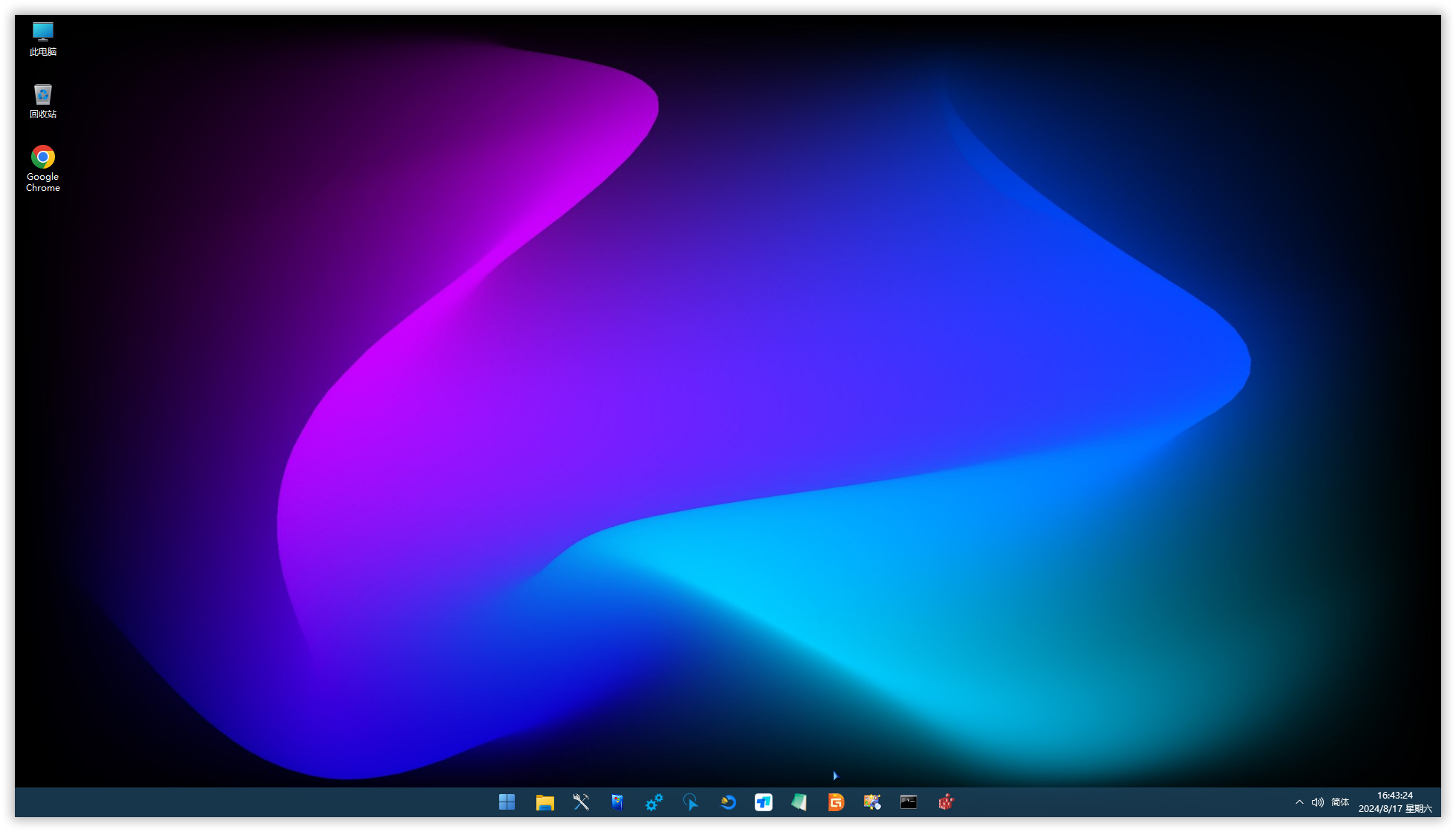Select the 回收站 recycle bin icon
This screenshot has height=832, width=1456.
coord(43,101)
